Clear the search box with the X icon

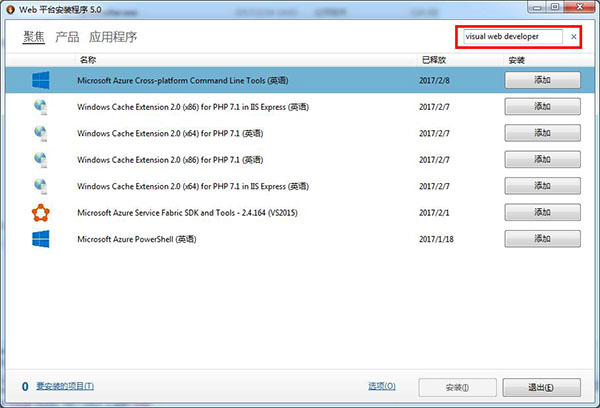pyautogui.click(x=574, y=37)
